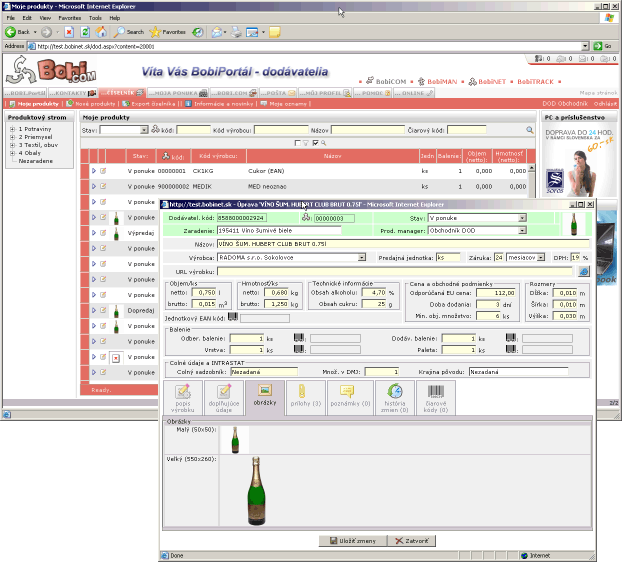Click the IE Stop icon
Viewport: 622px width, 562px height.
(x=69, y=32)
